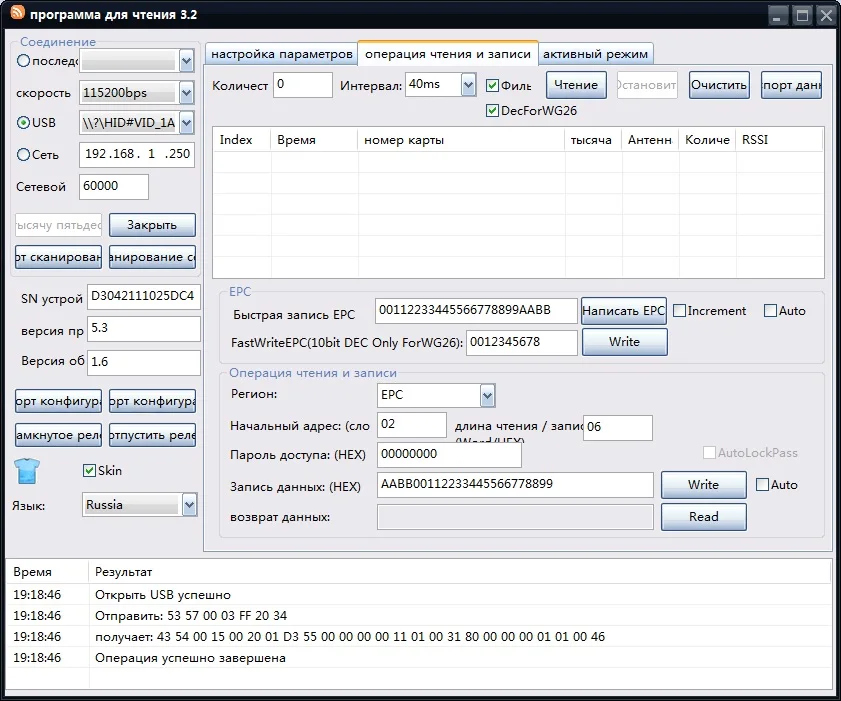Click the orange RSS app icon
841x701 pixels.
(17, 12)
